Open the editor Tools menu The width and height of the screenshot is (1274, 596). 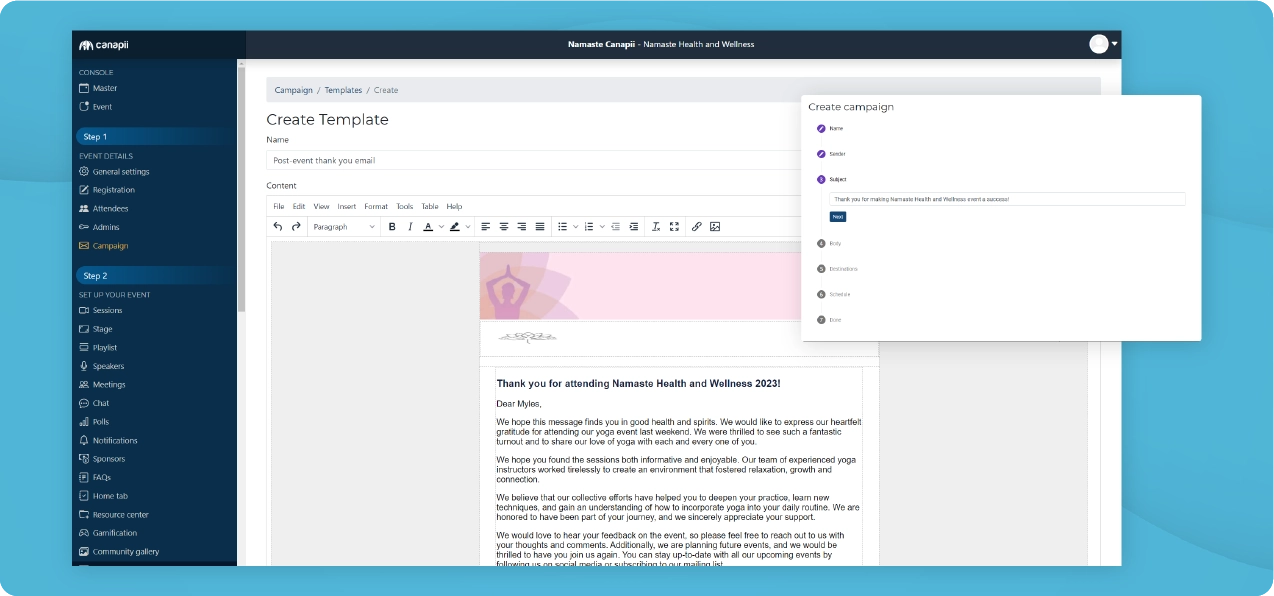(x=404, y=207)
